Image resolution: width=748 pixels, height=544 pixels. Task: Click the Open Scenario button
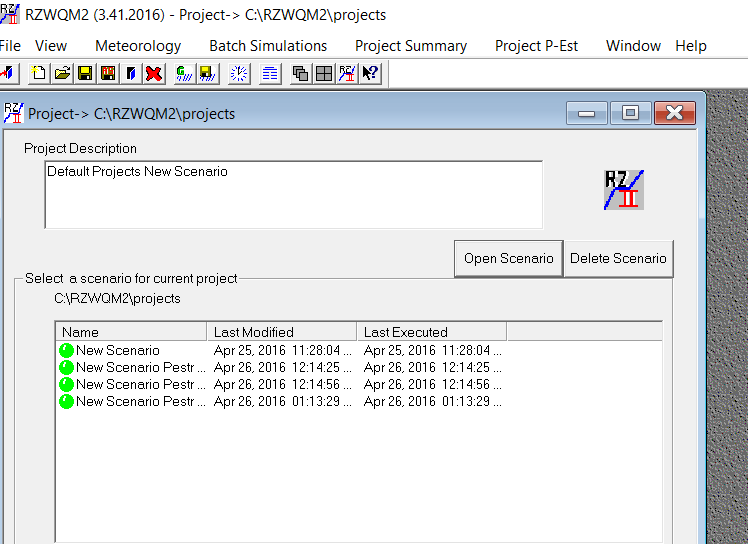509,259
